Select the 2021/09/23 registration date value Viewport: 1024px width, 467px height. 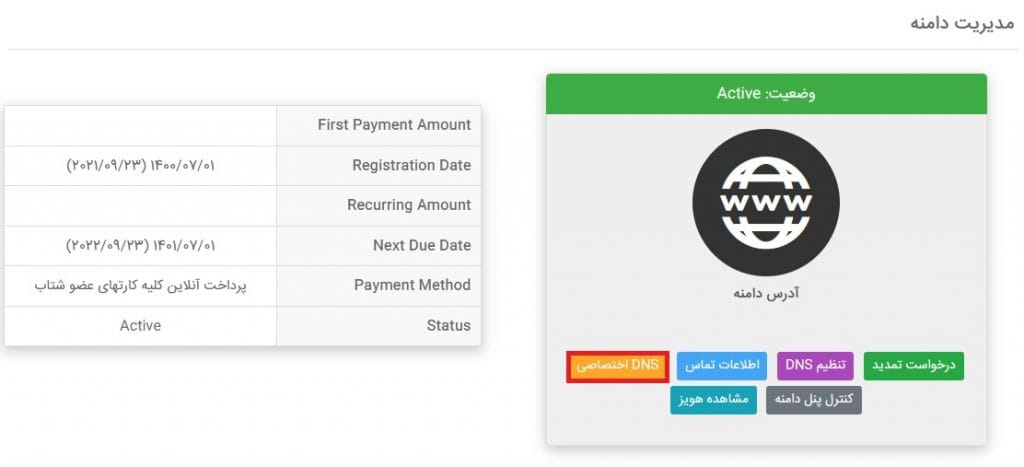point(140,166)
